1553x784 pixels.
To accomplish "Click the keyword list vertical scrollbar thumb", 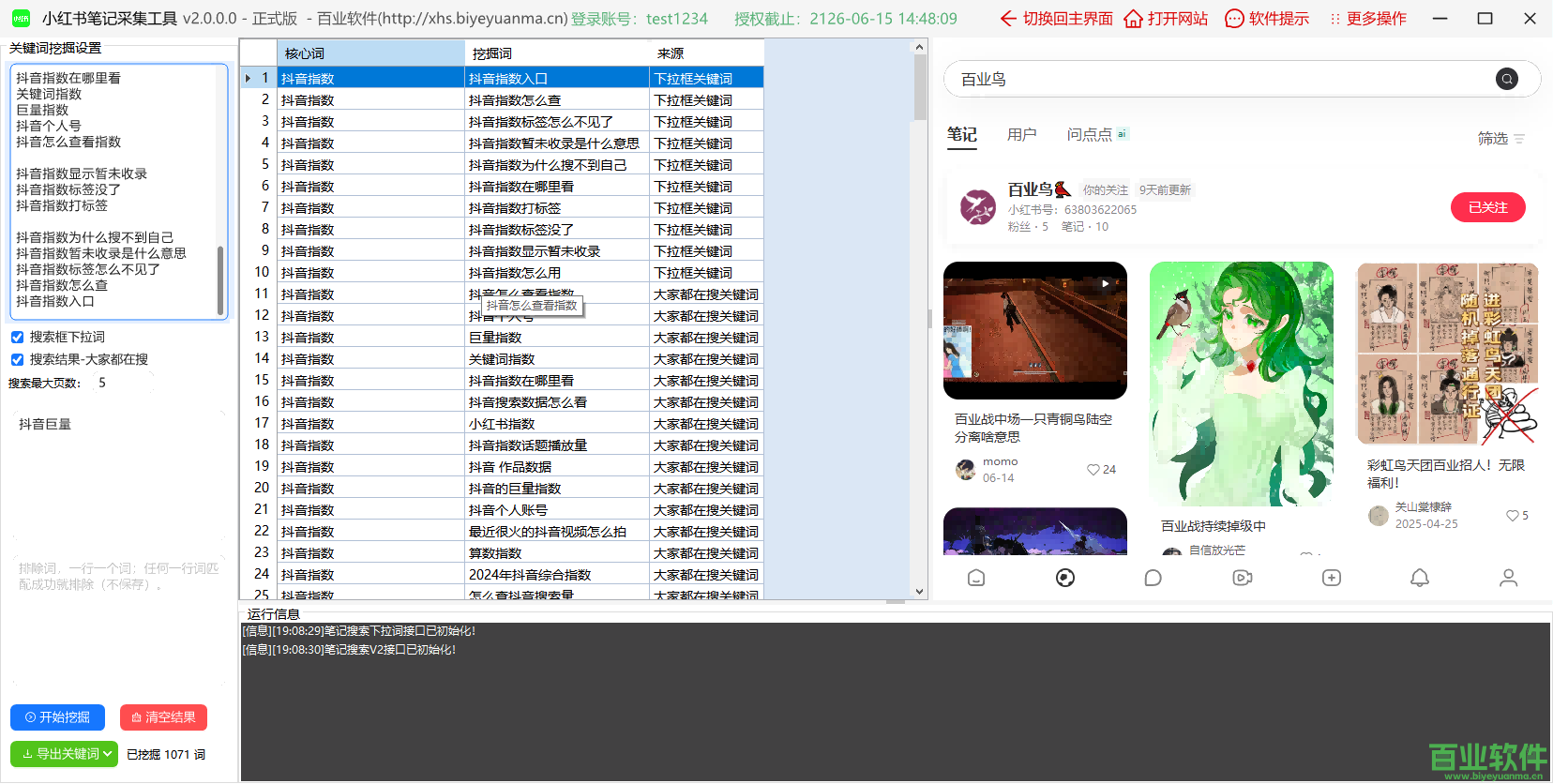I will click(220, 280).
